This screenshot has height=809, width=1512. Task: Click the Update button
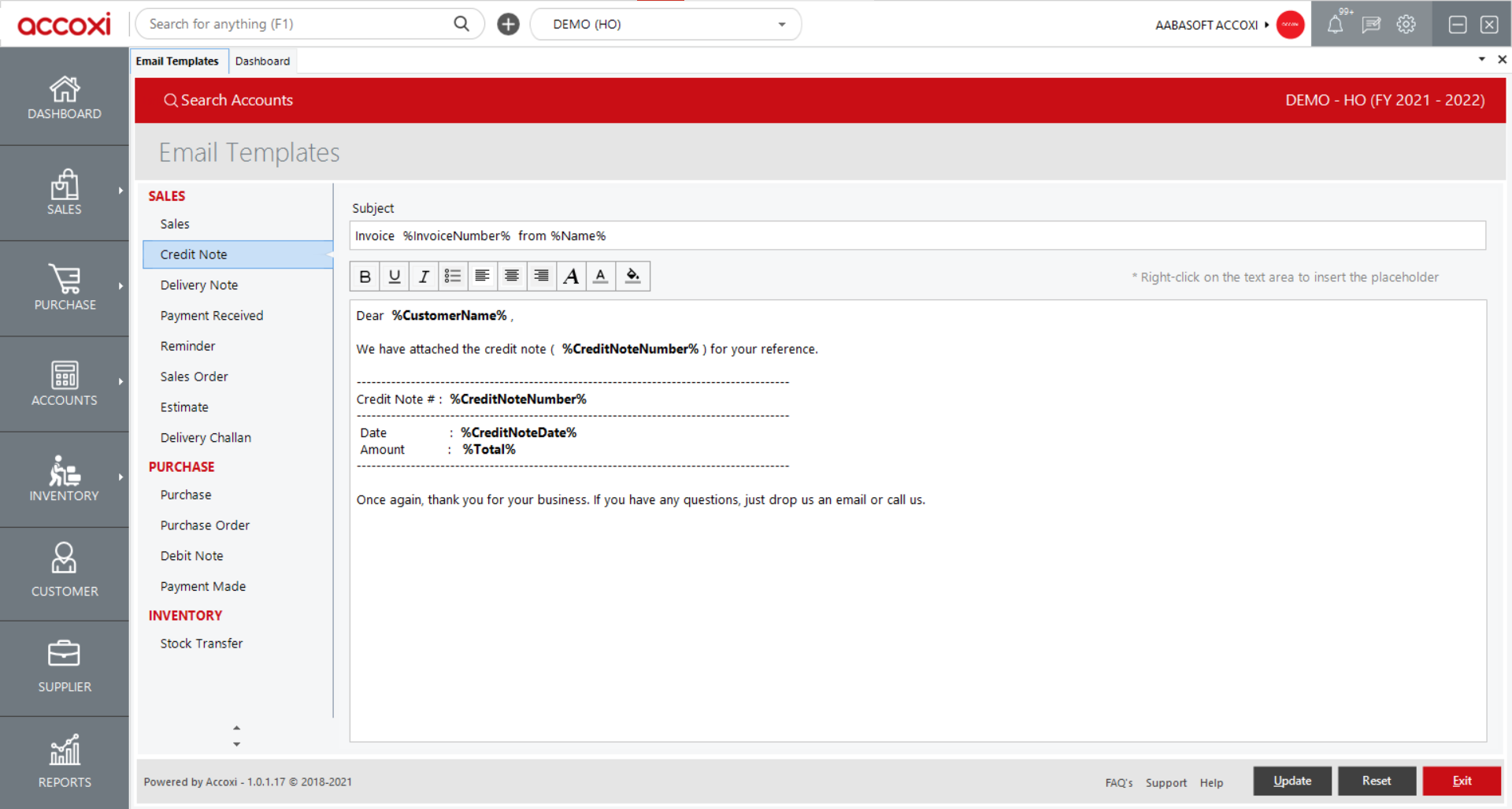point(1292,781)
